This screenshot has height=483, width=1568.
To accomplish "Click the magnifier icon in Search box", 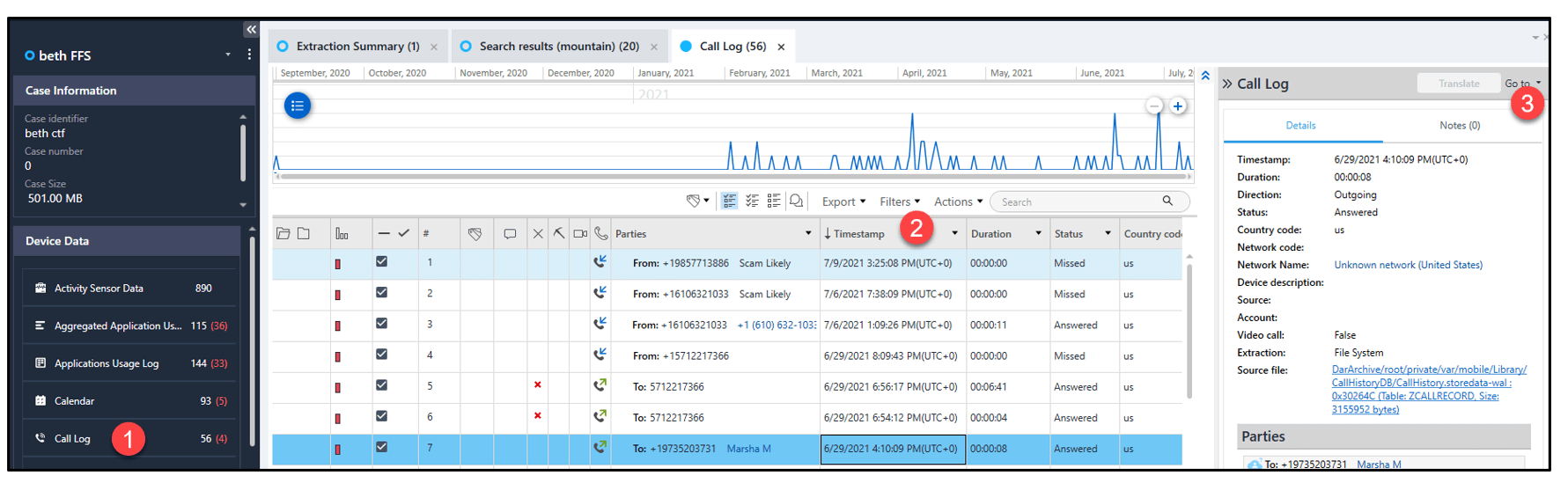I will [x=1167, y=201].
